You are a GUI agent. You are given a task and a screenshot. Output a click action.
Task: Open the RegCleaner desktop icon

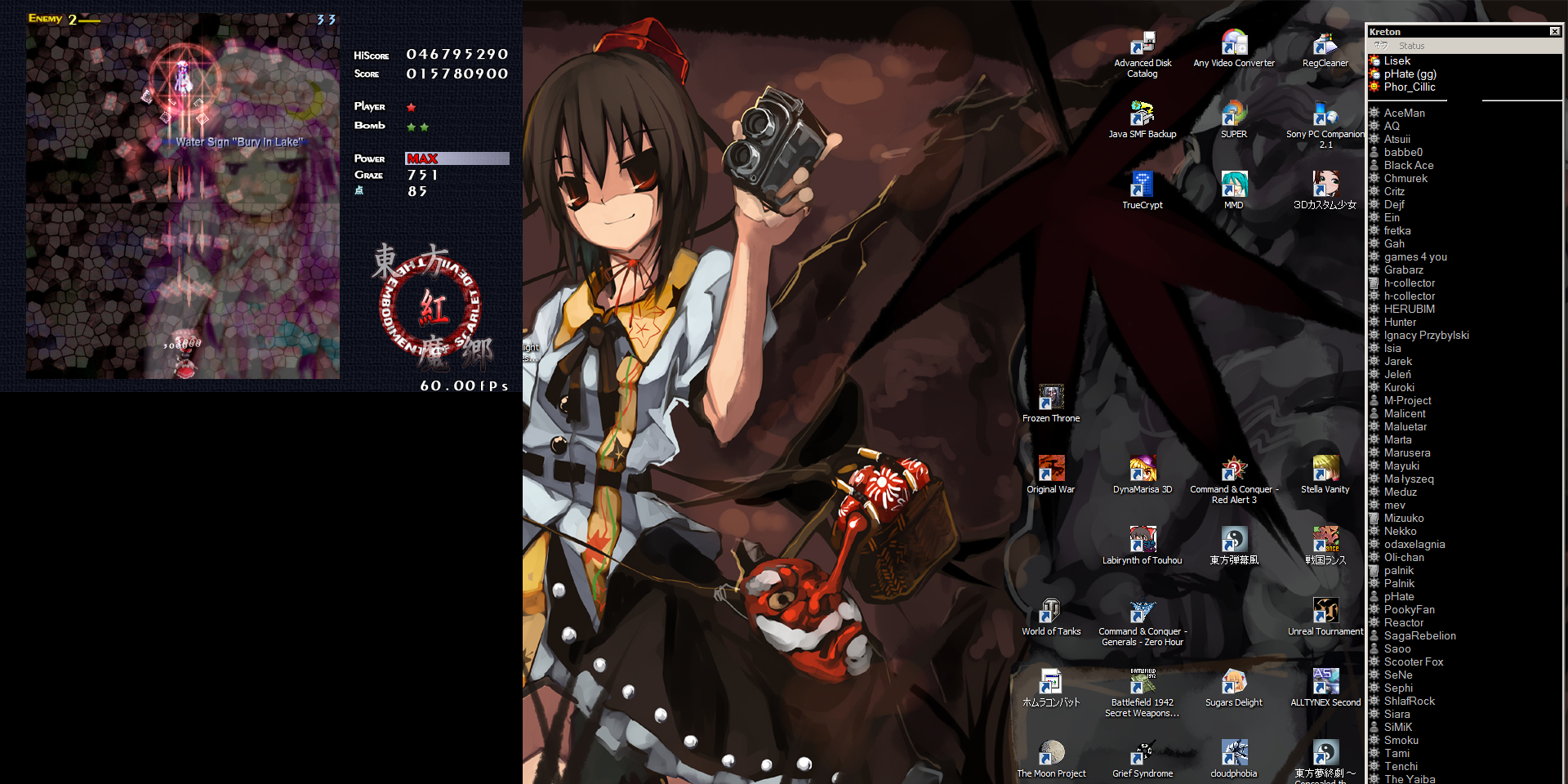pos(1325,49)
